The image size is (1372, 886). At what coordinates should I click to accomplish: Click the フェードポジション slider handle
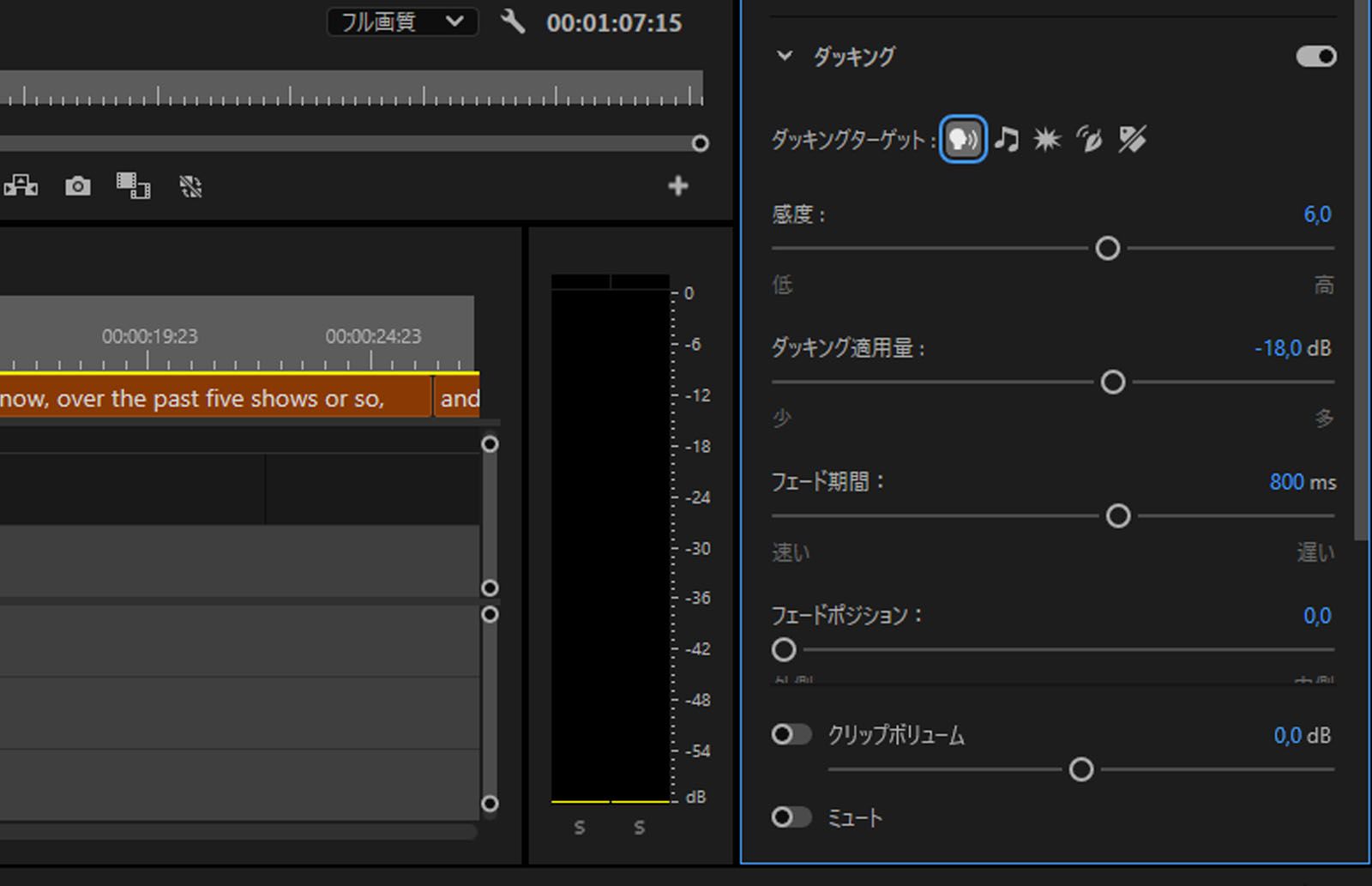784,650
